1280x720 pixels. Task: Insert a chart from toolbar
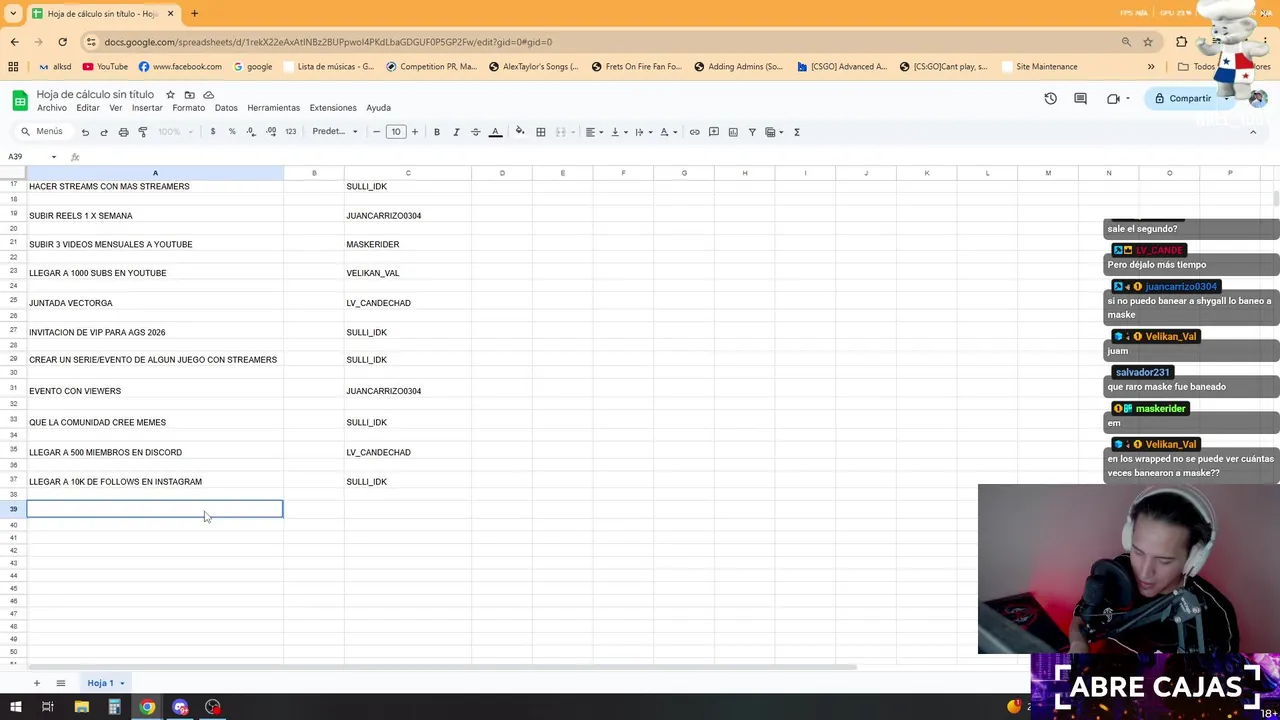click(733, 132)
